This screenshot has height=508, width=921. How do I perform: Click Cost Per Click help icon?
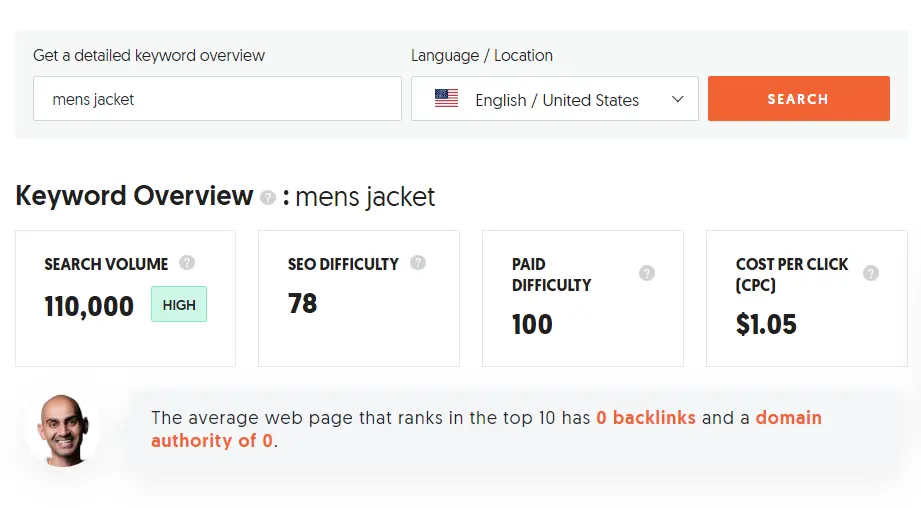(x=871, y=273)
